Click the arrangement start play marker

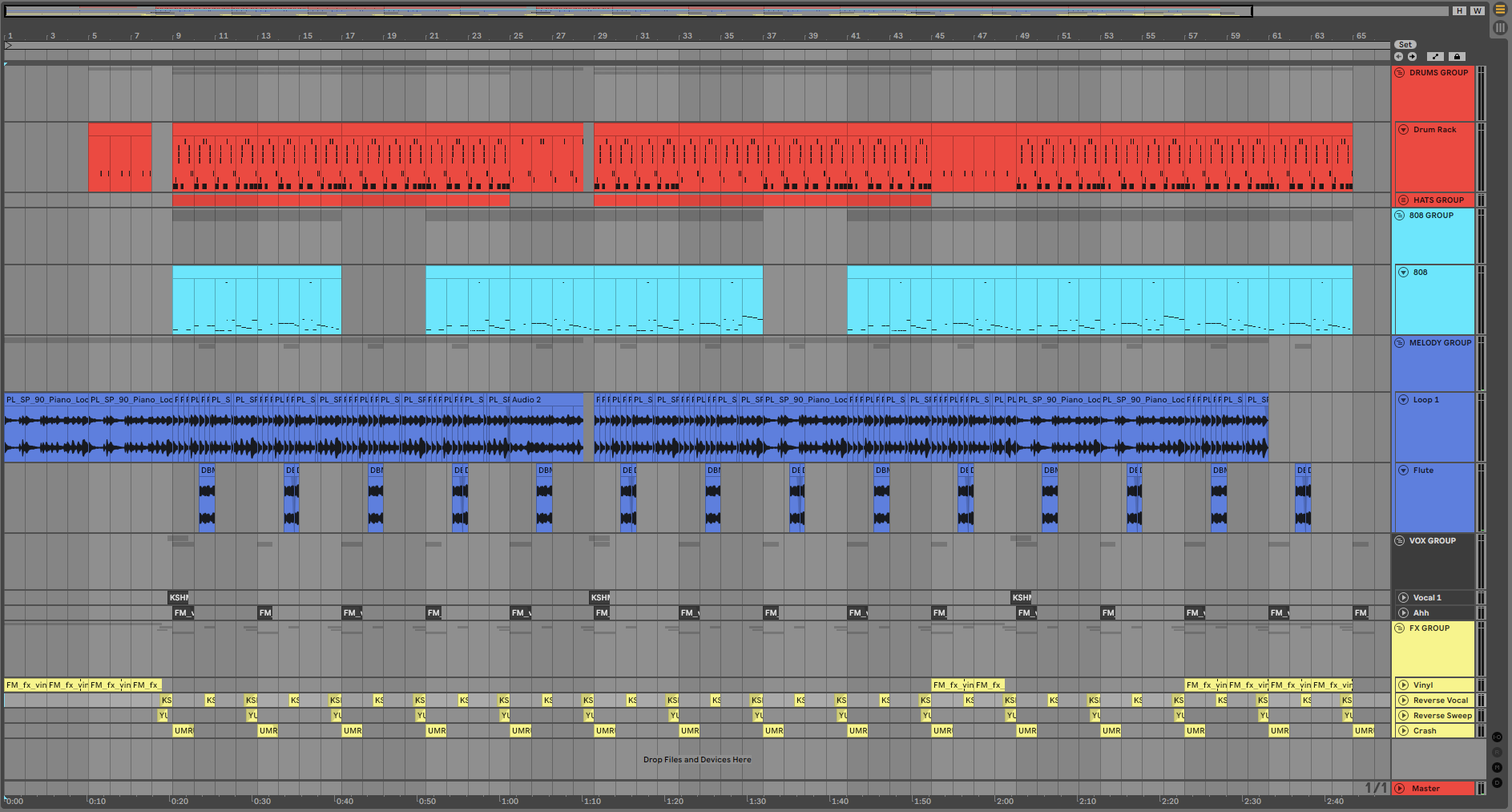[8, 45]
